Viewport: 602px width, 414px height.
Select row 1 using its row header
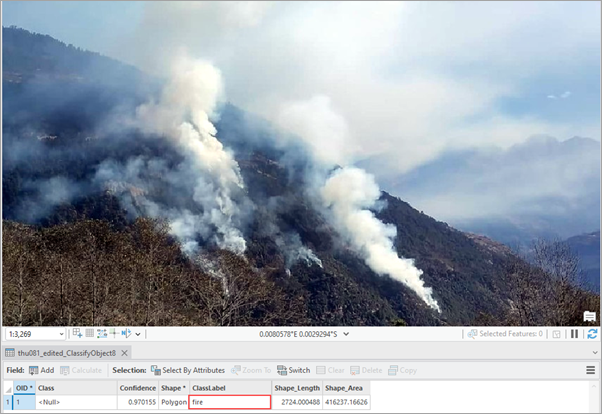pyautogui.click(x=6, y=402)
